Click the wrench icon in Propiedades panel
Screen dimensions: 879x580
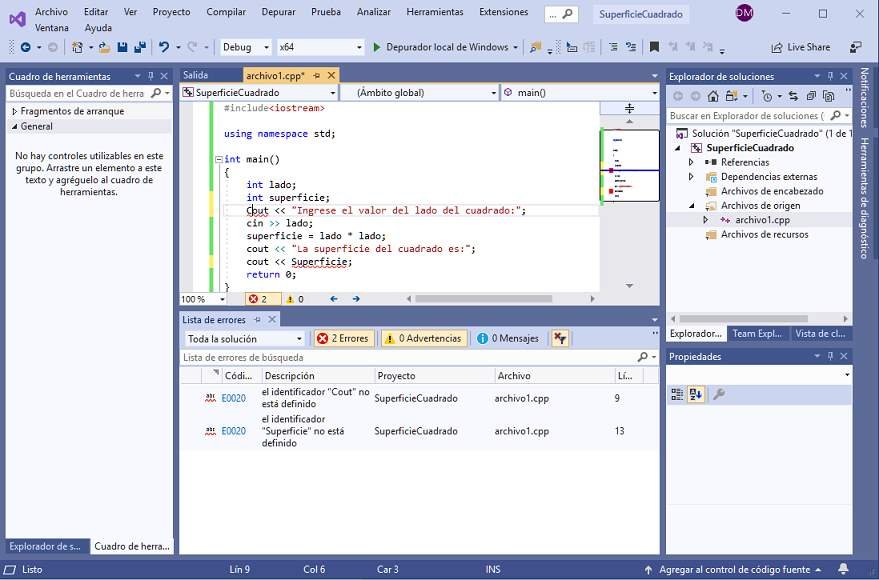(x=718, y=394)
